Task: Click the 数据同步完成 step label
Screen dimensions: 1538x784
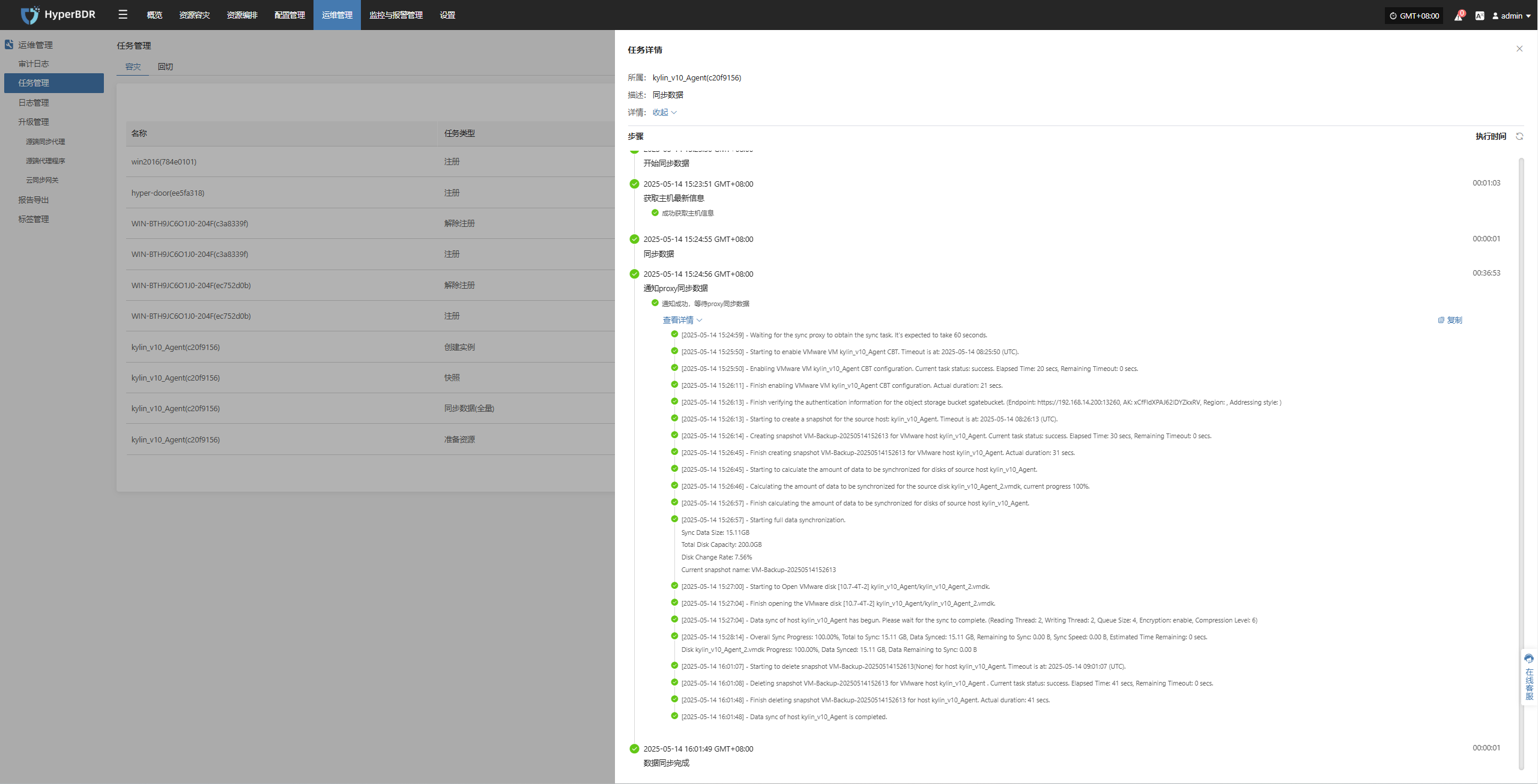Action: tap(667, 763)
